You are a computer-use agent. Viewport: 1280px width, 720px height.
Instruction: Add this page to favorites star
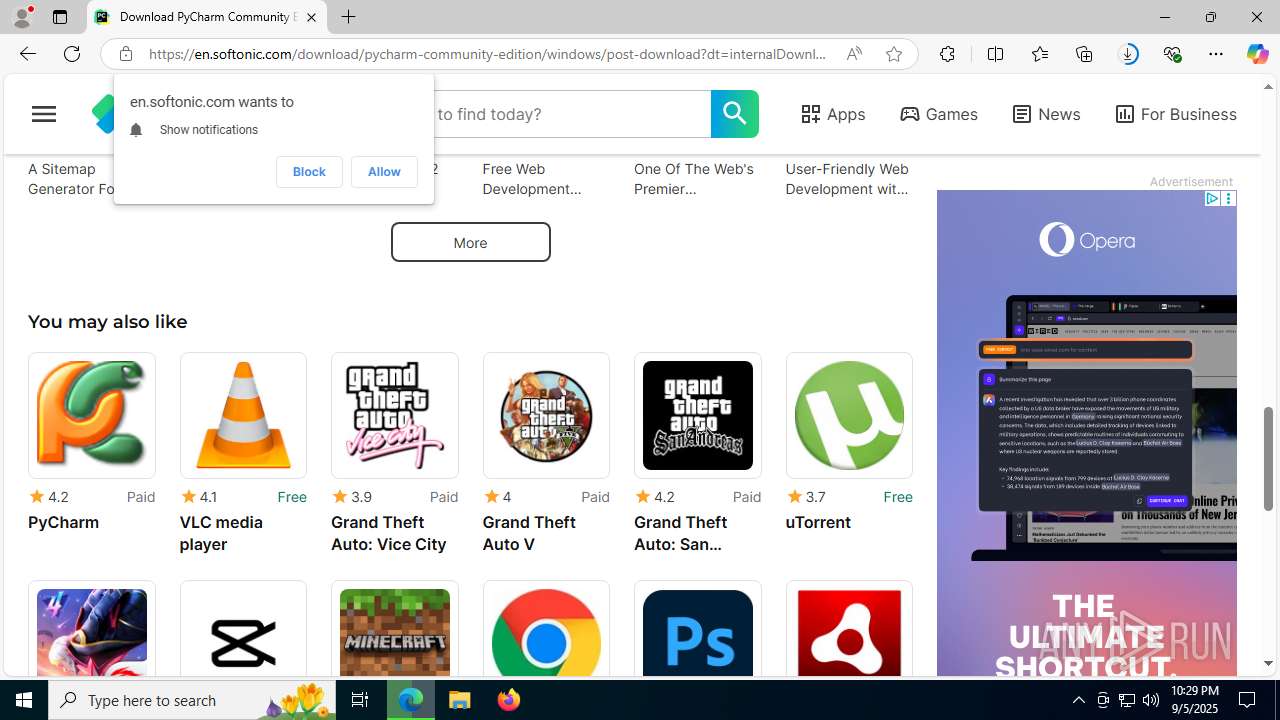tap(894, 54)
